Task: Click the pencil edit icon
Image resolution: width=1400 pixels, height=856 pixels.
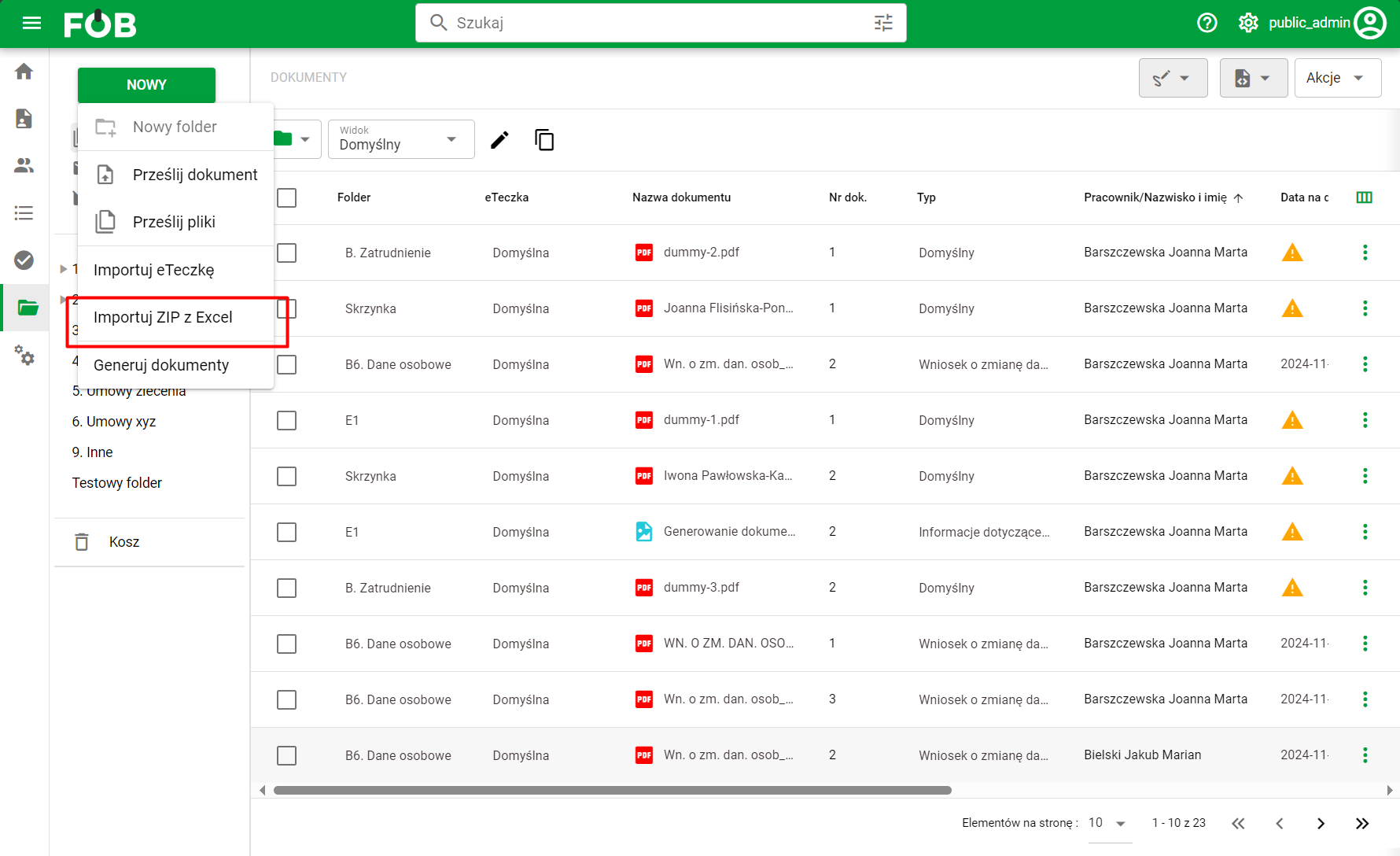Action: click(x=499, y=140)
